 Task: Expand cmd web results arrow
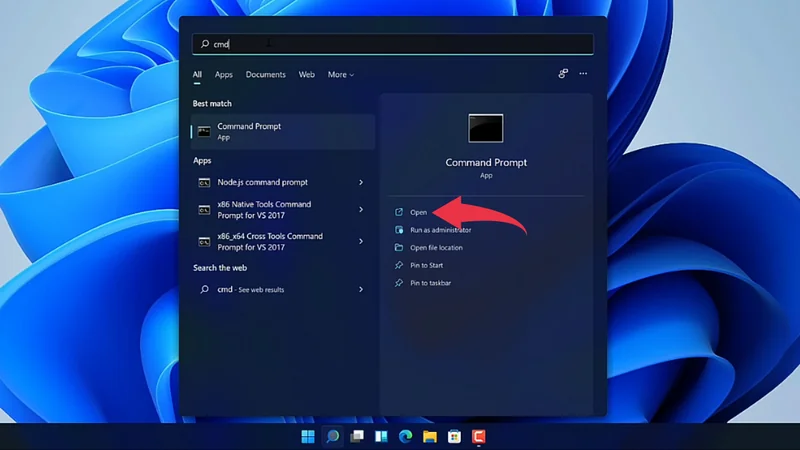[x=361, y=290]
